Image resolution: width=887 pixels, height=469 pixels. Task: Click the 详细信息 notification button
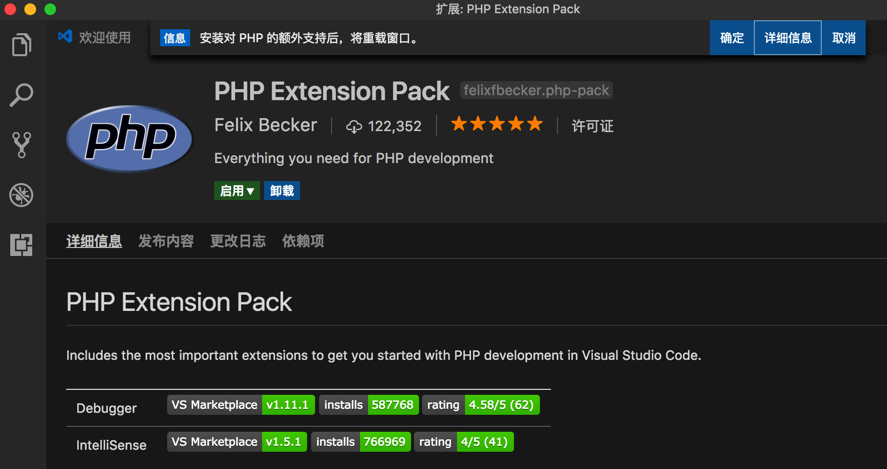pos(788,38)
